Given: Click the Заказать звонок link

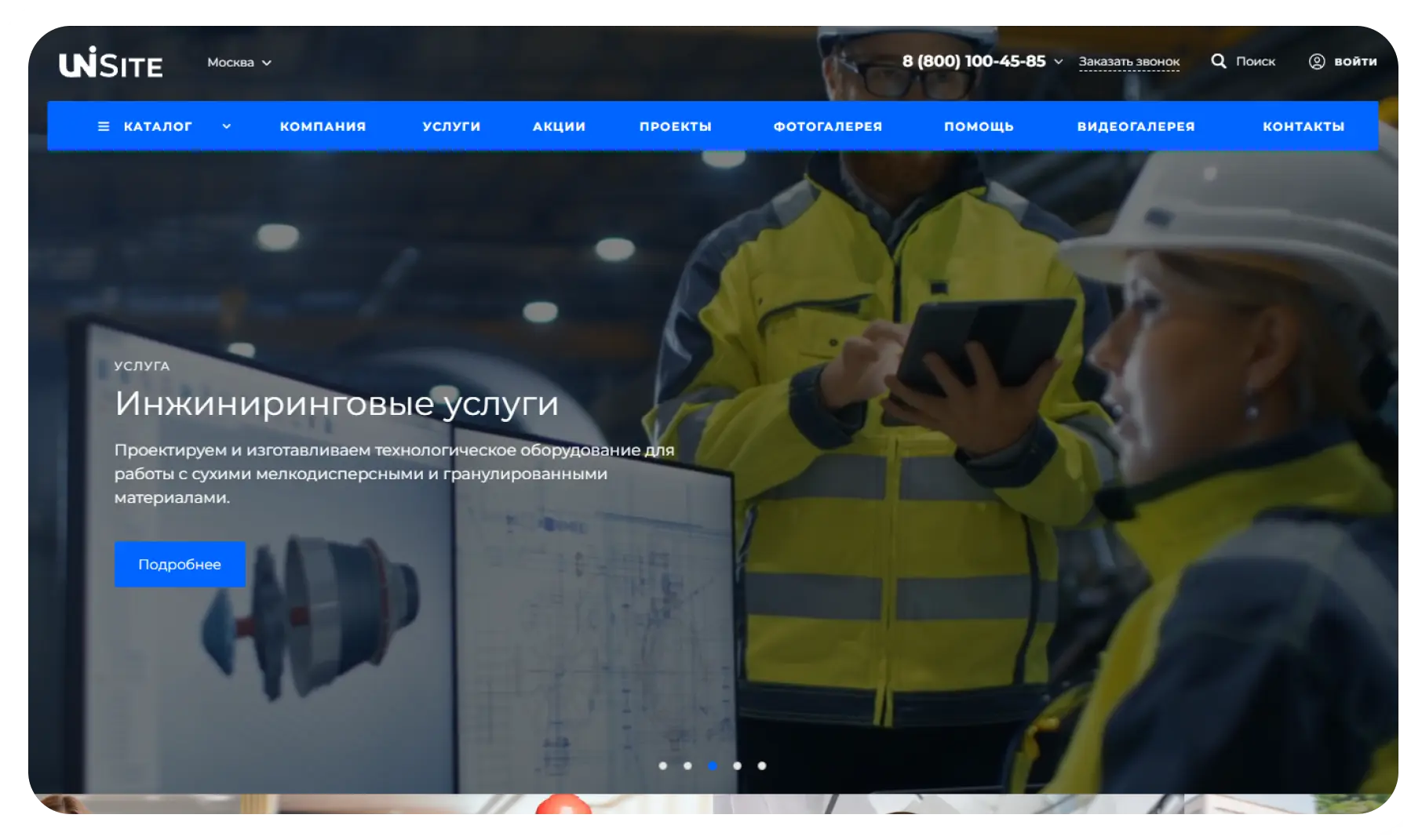Looking at the screenshot, I should pos(1128,61).
